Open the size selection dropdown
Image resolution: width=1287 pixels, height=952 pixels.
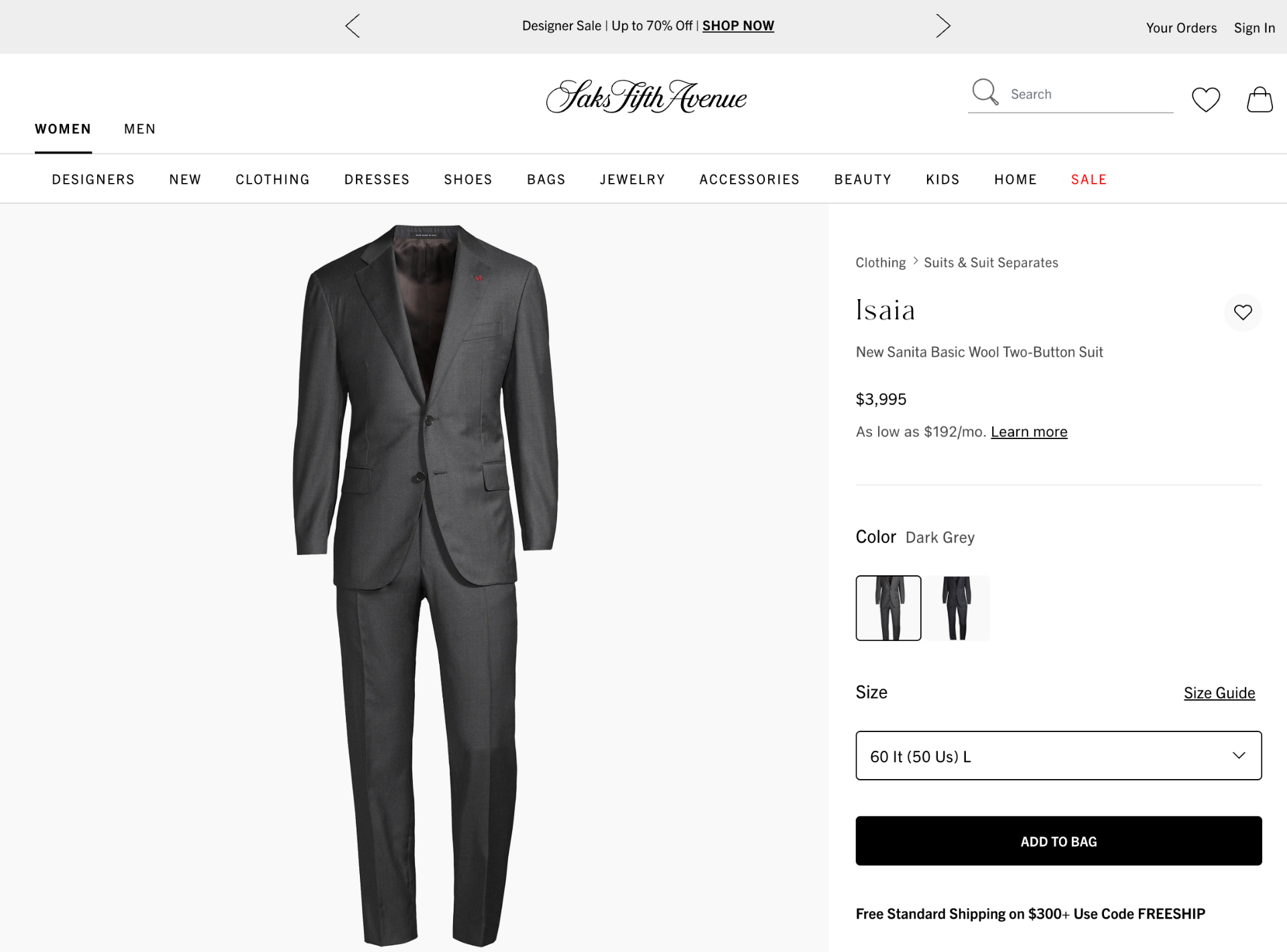pyautogui.click(x=1058, y=756)
